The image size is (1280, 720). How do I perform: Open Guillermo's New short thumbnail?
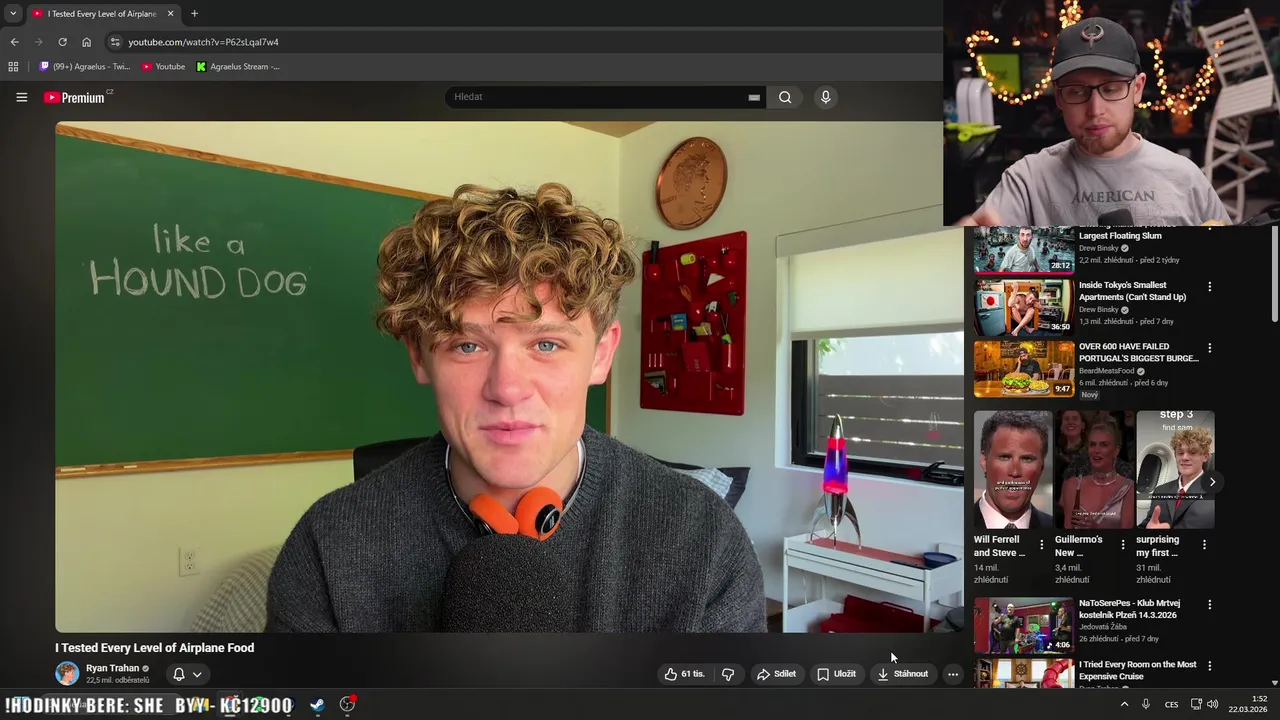(1094, 469)
